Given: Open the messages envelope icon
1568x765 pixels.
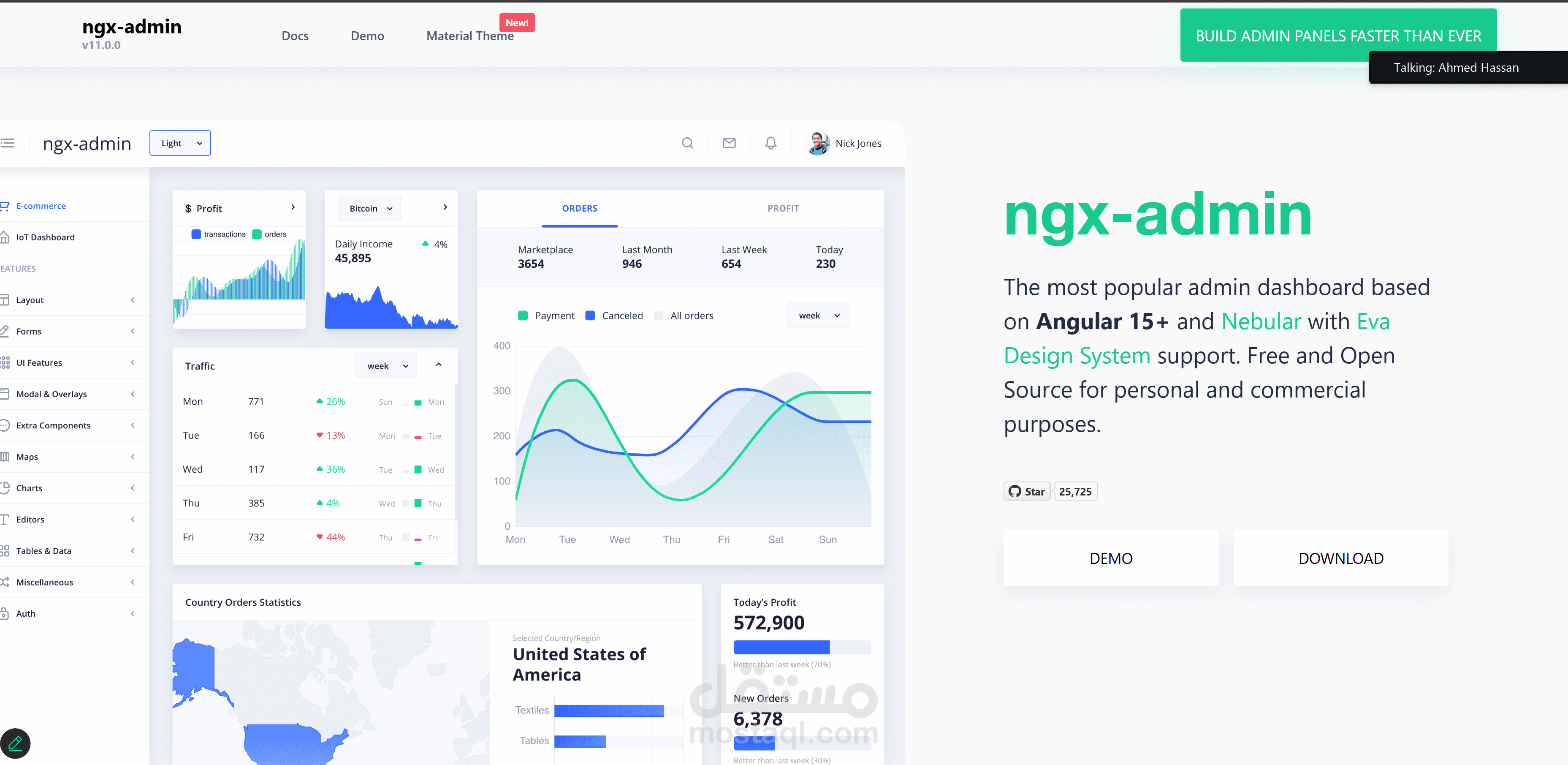Looking at the screenshot, I should pos(729,142).
